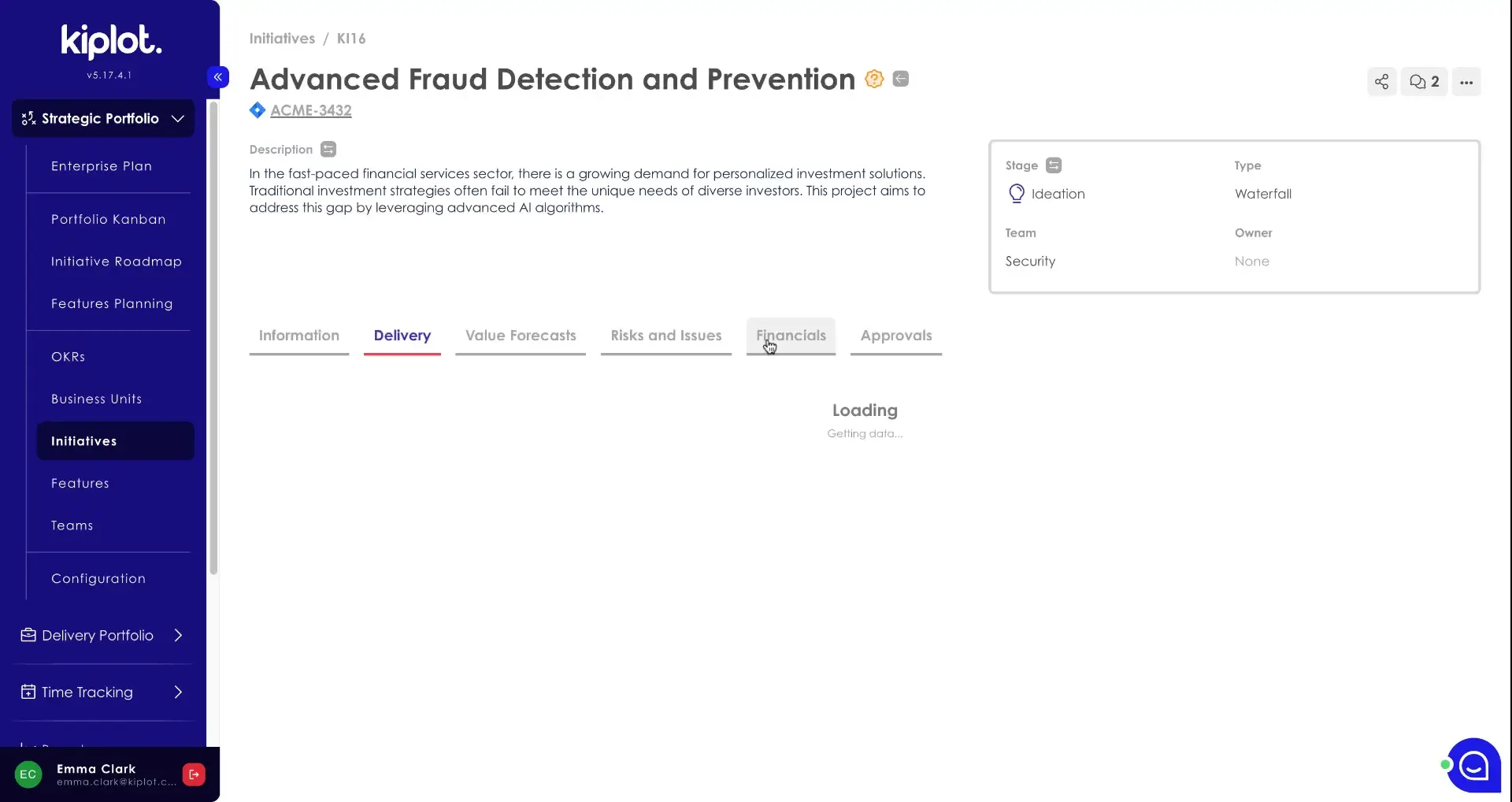Collapse the sidebar with the double-chevron button
The width and height of the screenshot is (1512, 802).
[218, 76]
